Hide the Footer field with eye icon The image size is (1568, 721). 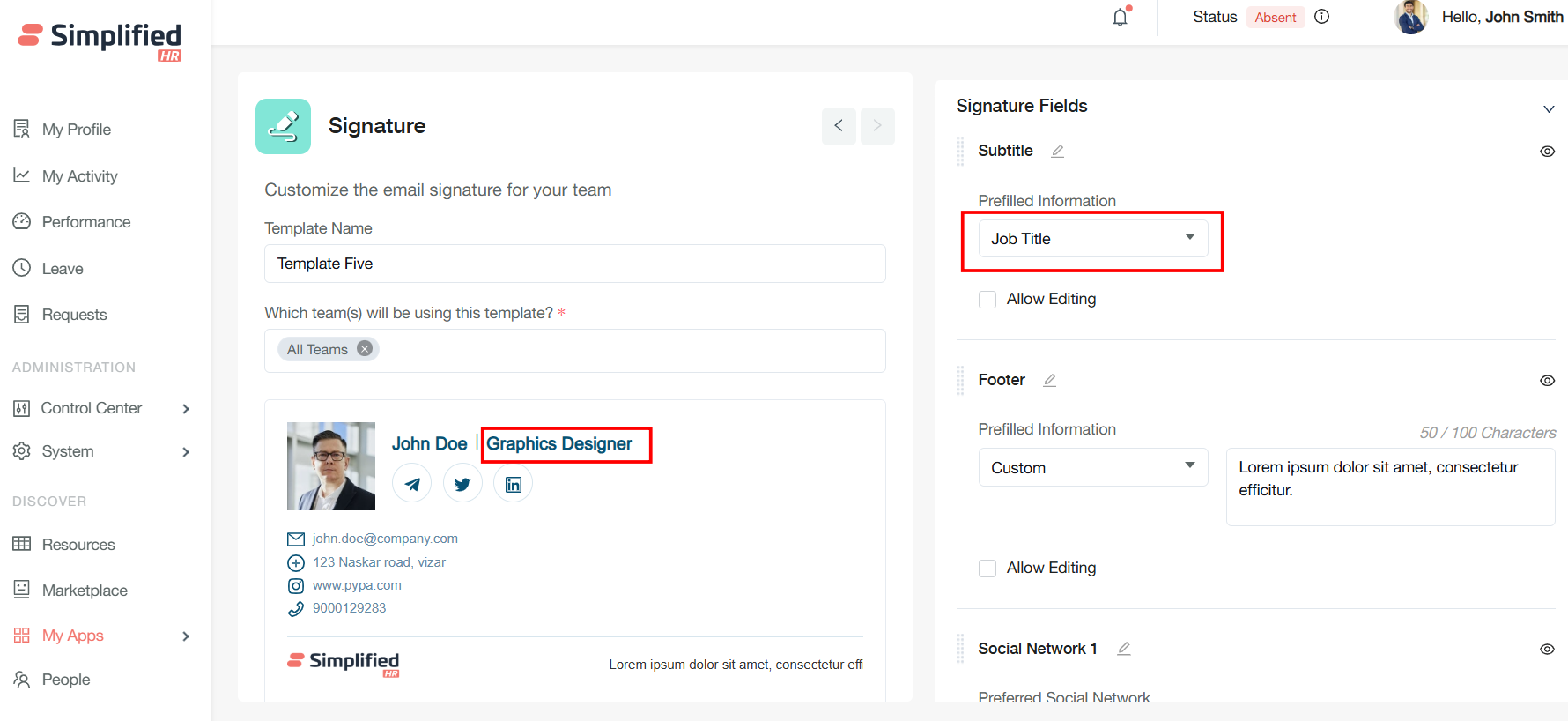coord(1546,381)
